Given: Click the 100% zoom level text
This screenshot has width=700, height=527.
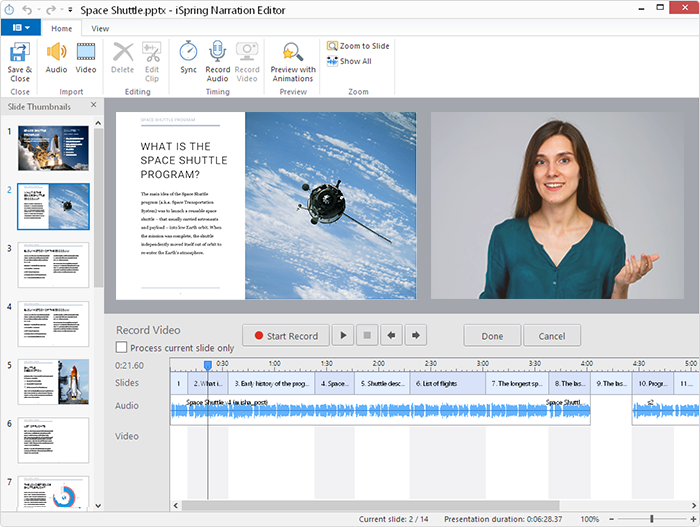Looking at the screenshot, I should click(590, 519).
